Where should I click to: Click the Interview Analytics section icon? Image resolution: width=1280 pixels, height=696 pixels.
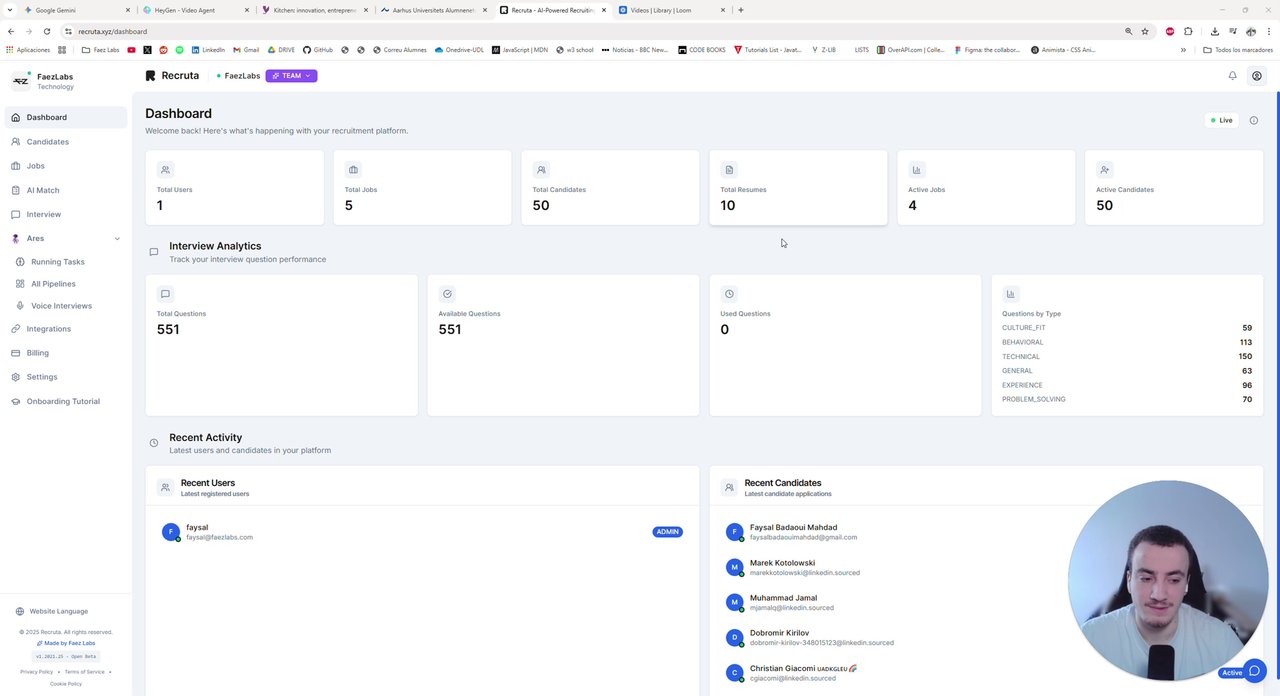click(153, 252)
